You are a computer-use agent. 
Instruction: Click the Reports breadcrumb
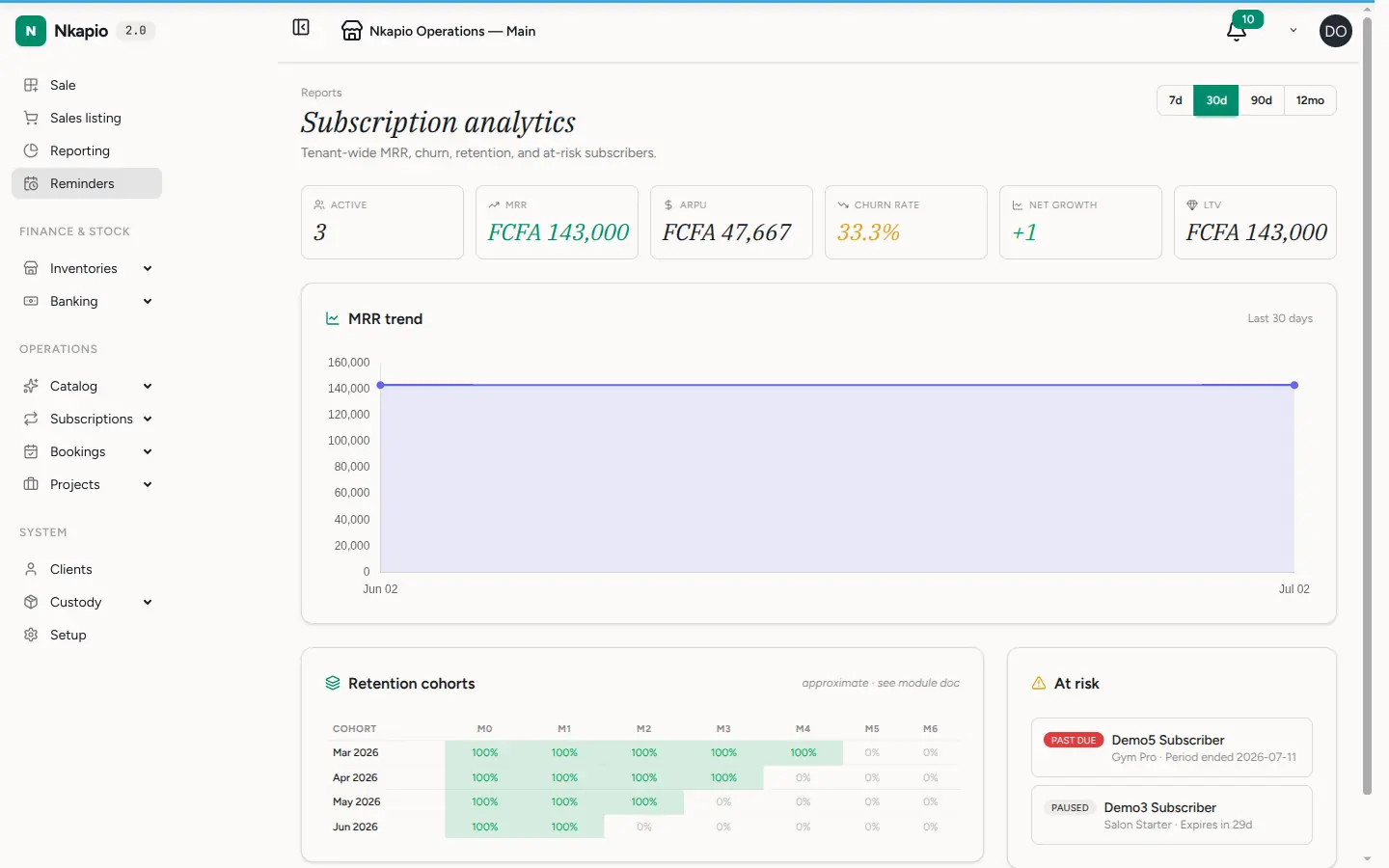coord(321,93)
